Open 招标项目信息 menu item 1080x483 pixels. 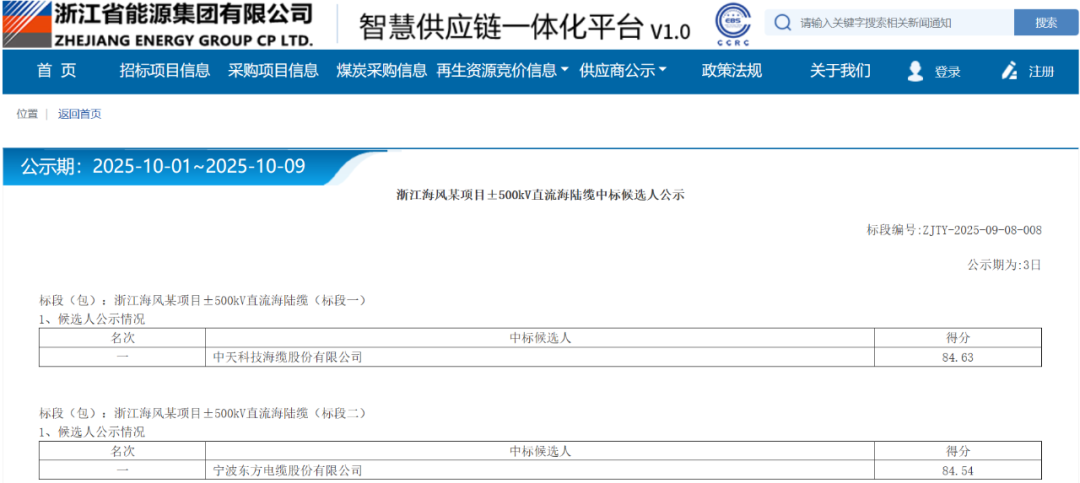[x=165, y=70]
